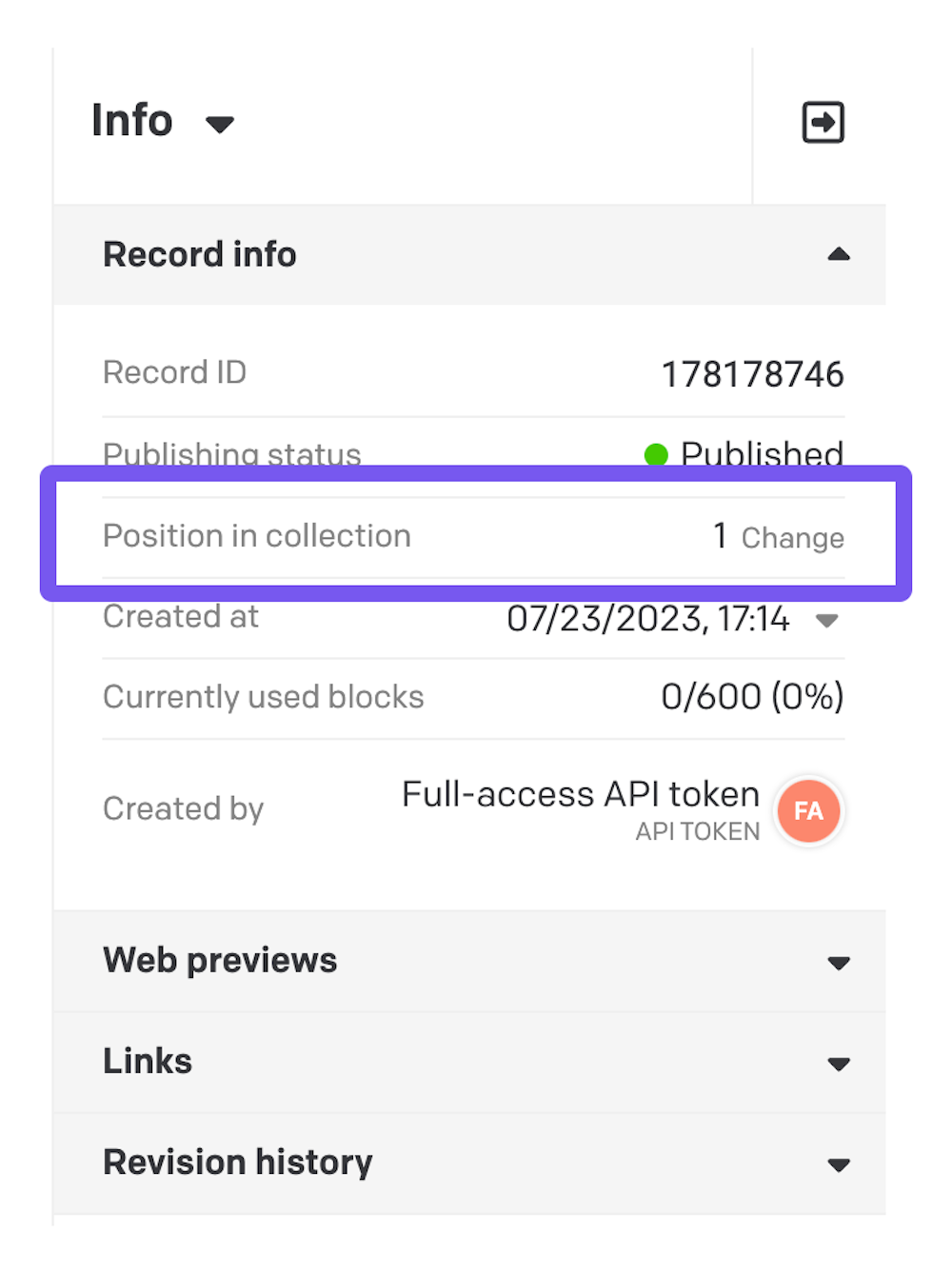Viewport: 952px width, 1274px height.
Task: Click the Info panel heading
Action: (x=132, y=121)
